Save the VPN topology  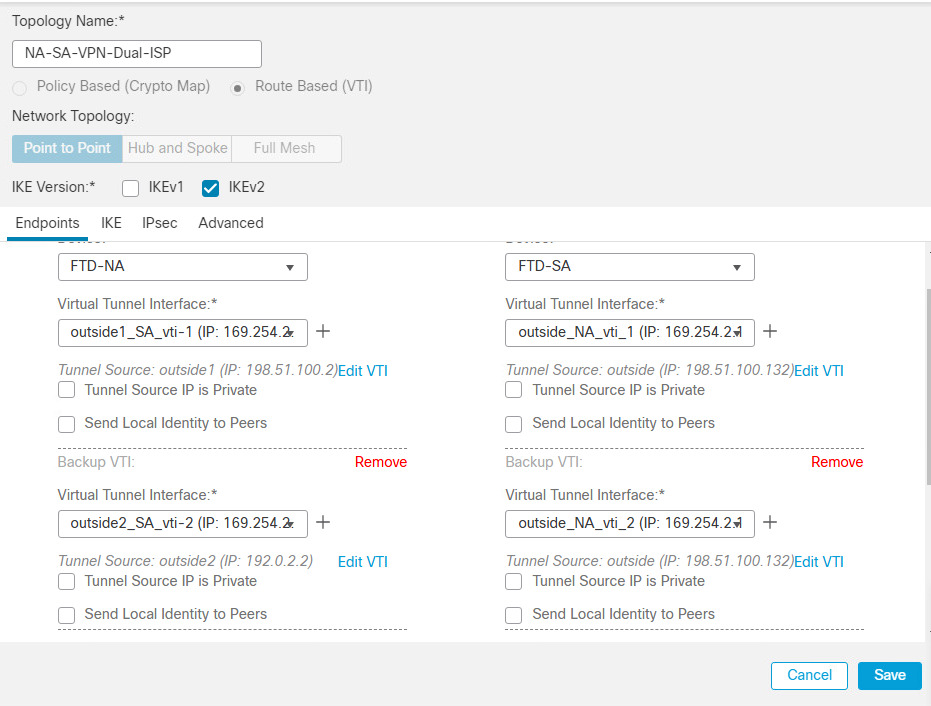tap(889, 676)
